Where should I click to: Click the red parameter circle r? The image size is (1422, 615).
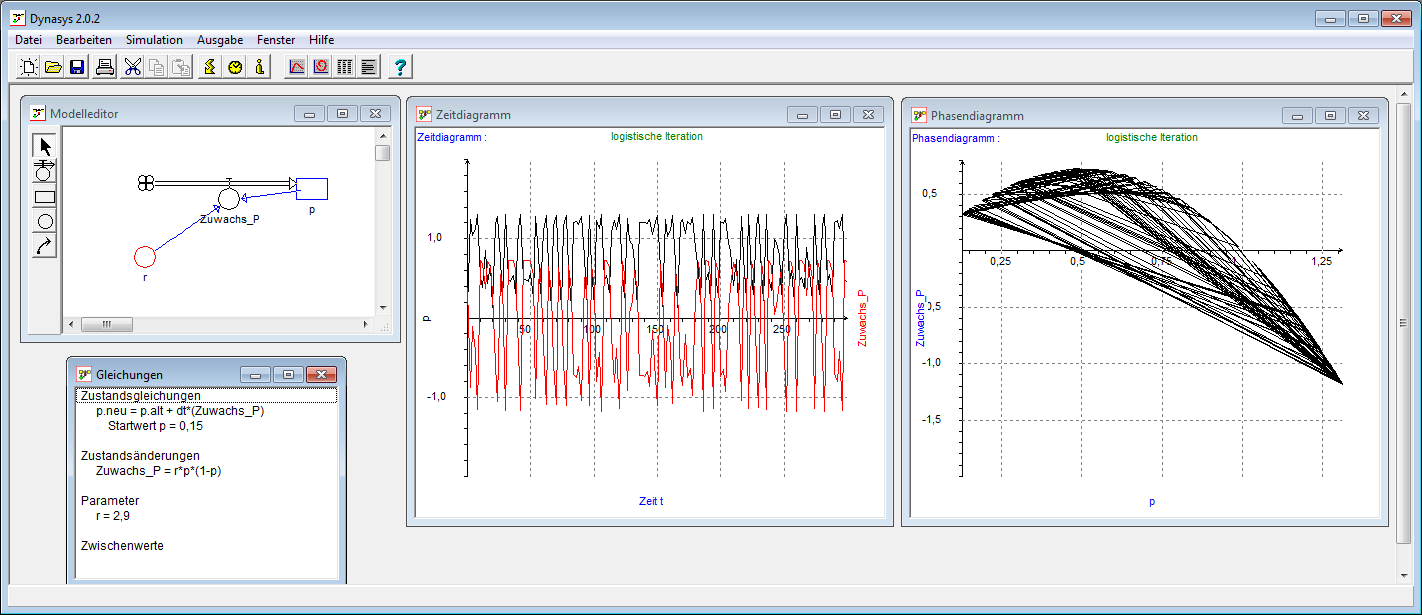(x=145, y=257)
